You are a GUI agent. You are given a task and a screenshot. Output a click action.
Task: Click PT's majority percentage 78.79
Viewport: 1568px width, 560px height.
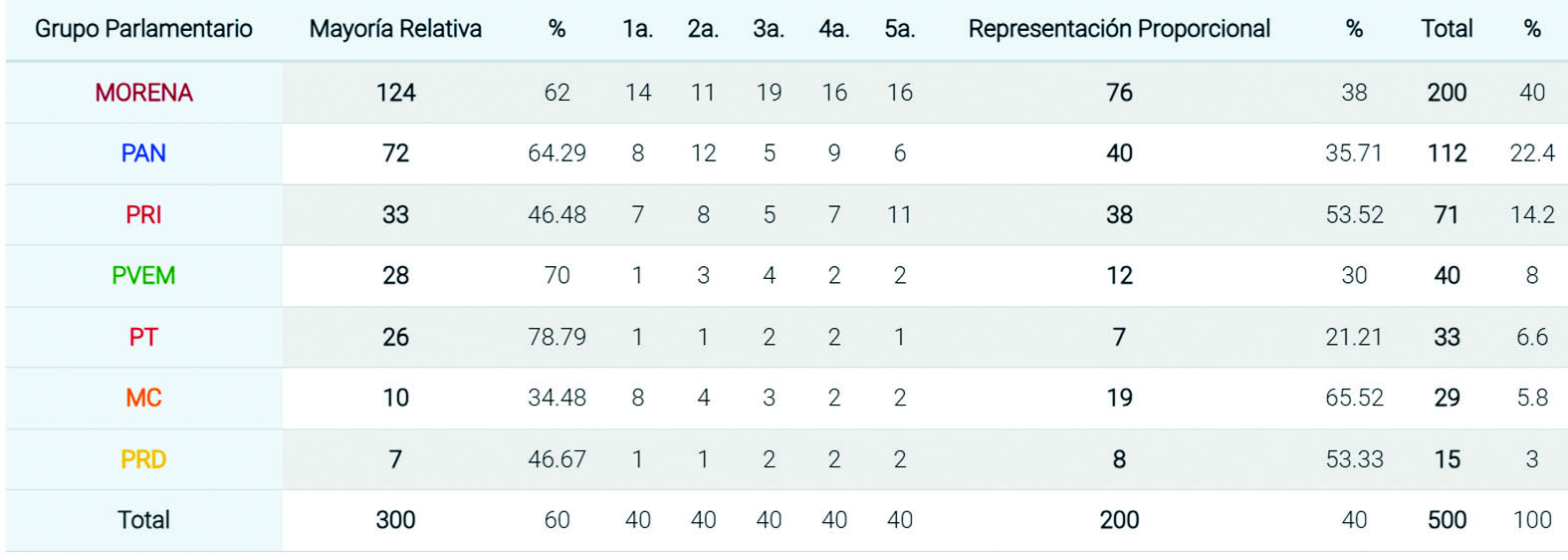tap(557, 338)
